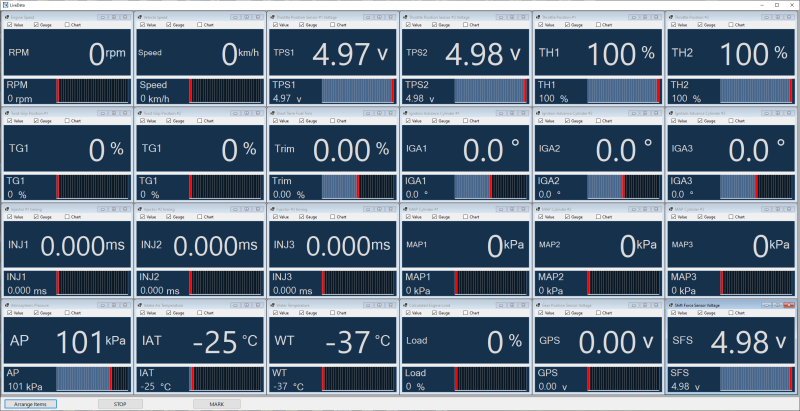This screenshot has height=411, width=800.
Task: Click the MARK button
Action: (x=217, y=404)
